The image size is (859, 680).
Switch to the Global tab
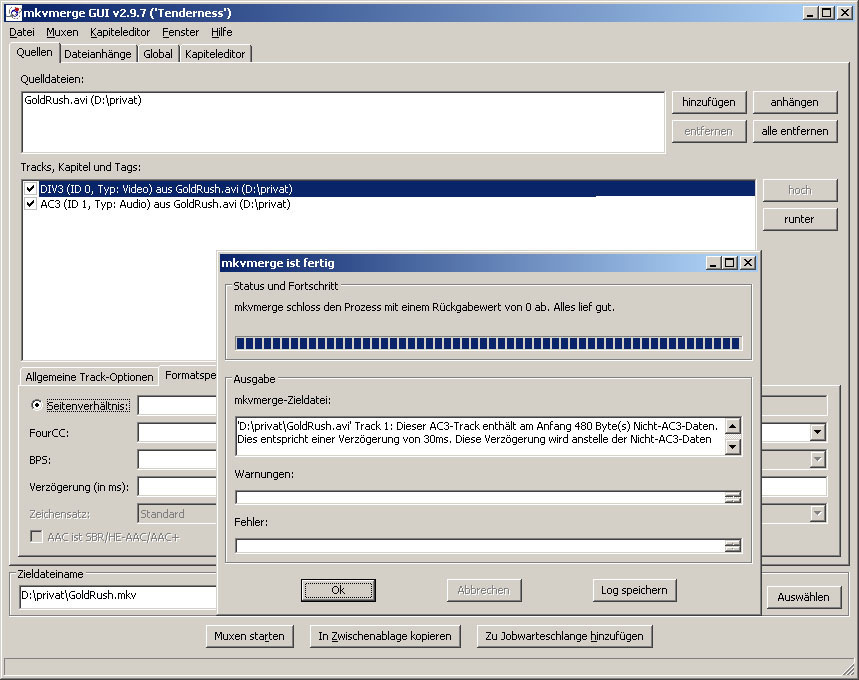click(x=158, y=54)
